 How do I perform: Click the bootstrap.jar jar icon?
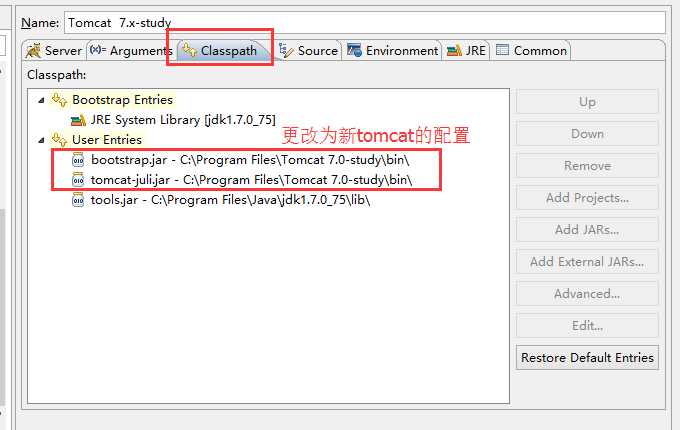coord(78,160)
